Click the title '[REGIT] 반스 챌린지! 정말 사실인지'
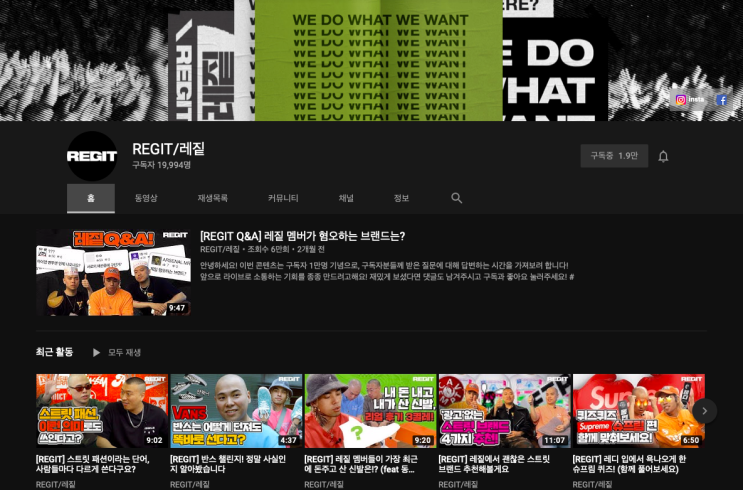 228,464
